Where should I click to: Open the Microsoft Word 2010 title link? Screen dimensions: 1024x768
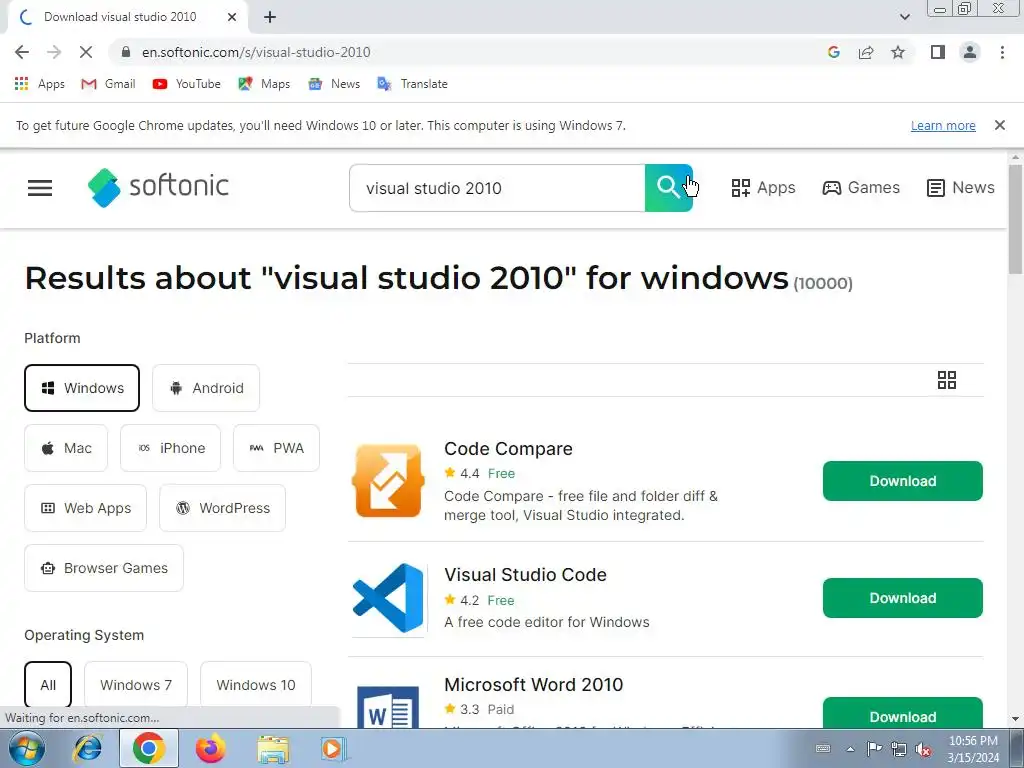(534, 684)
